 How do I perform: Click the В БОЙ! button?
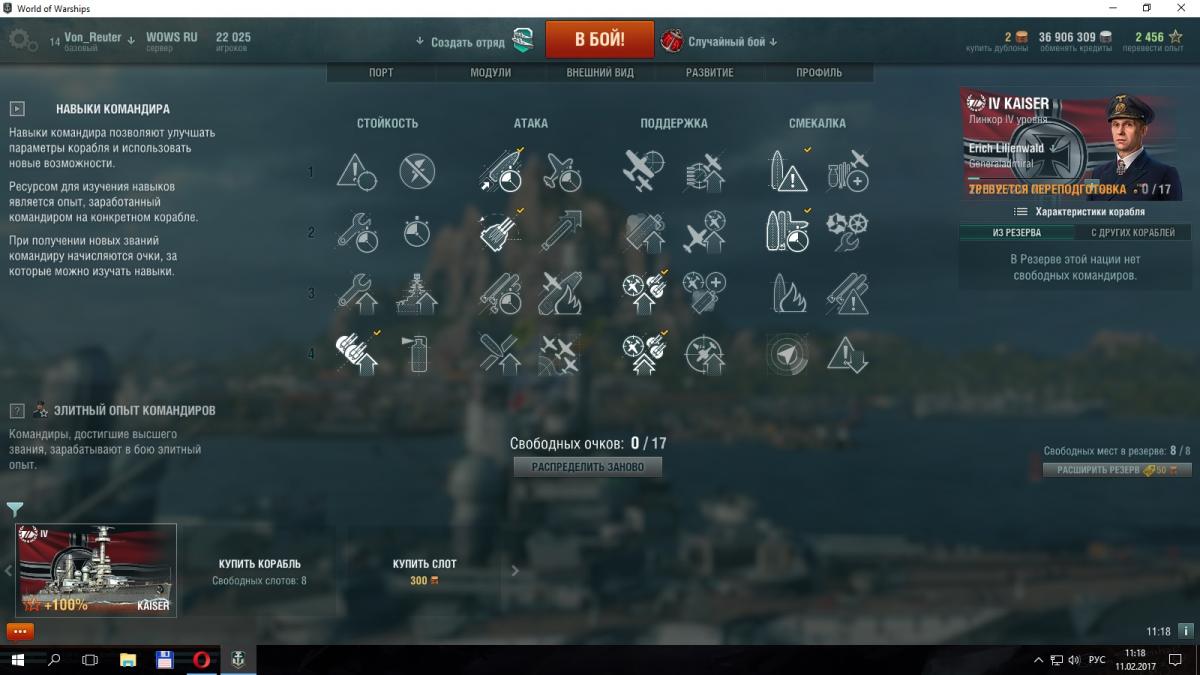tap(600, 40)
